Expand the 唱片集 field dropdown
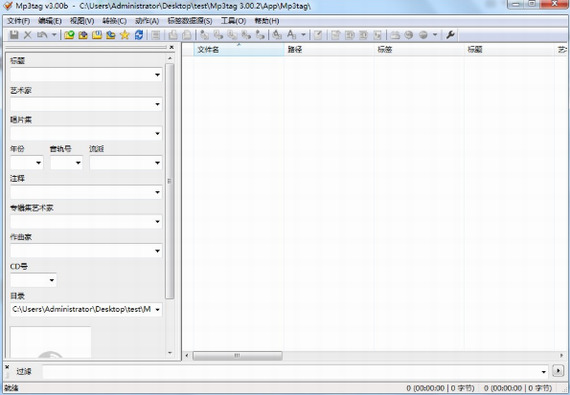Image resolution: width=570 pixels, height=395 pixels. click(x=157, y=133)
